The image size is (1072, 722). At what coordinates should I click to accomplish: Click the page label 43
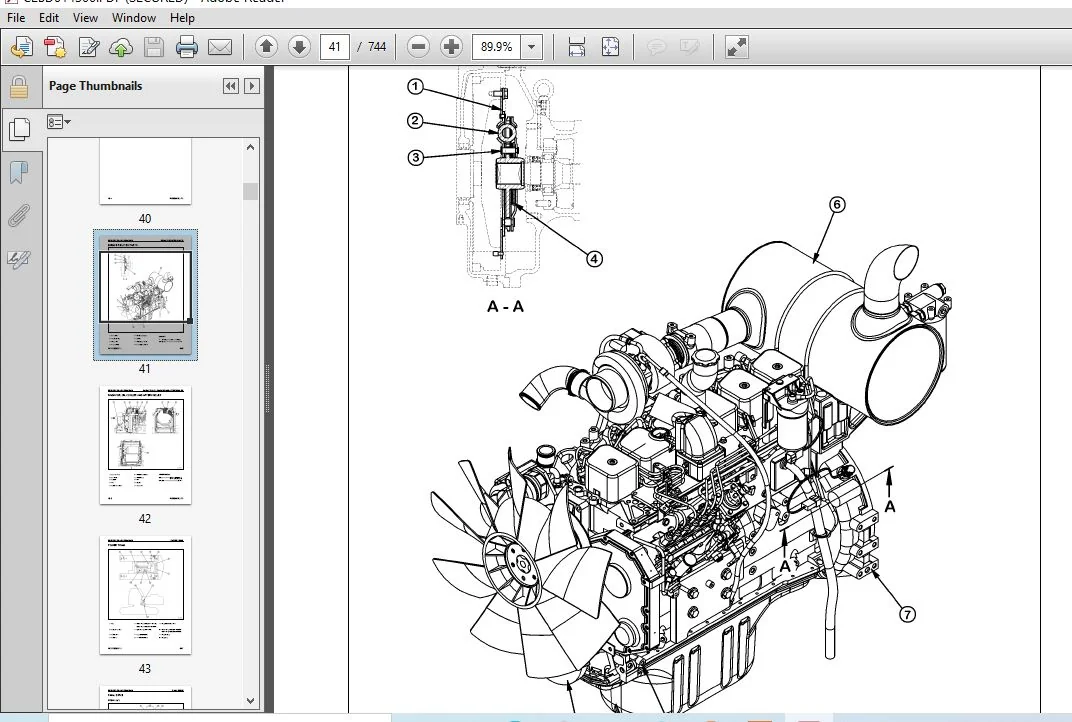145,669
